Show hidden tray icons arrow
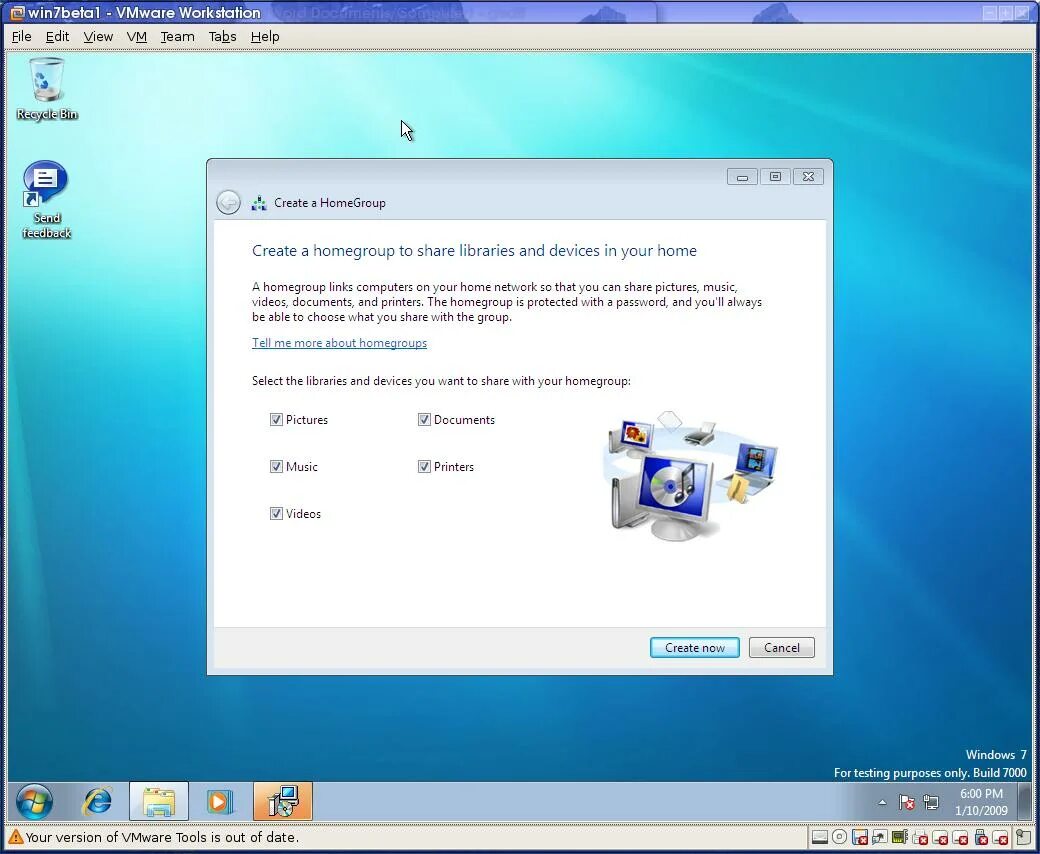This screenshot has width=1040, height=854. [x=882, y=803]
